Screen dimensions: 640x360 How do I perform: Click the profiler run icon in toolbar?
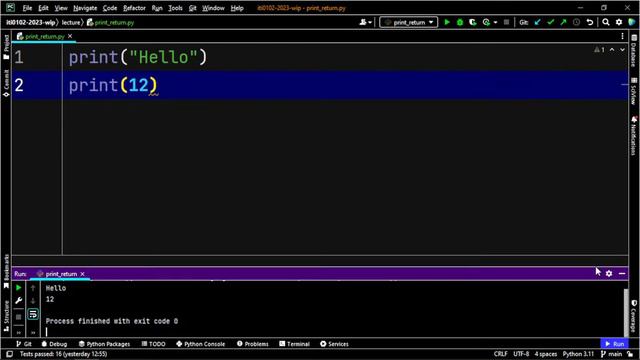point(486,22)
